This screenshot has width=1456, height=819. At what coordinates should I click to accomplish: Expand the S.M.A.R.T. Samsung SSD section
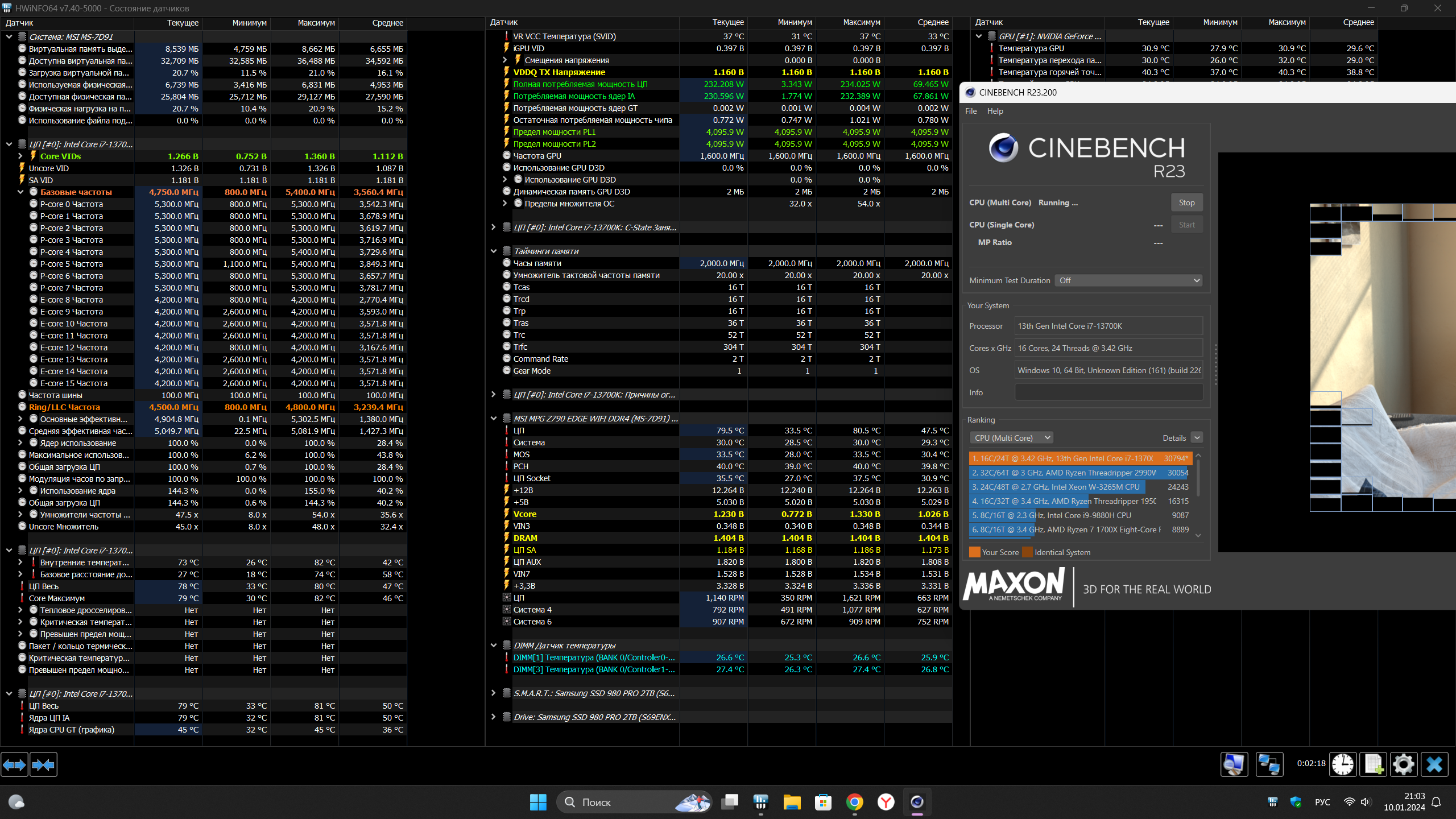494,693
